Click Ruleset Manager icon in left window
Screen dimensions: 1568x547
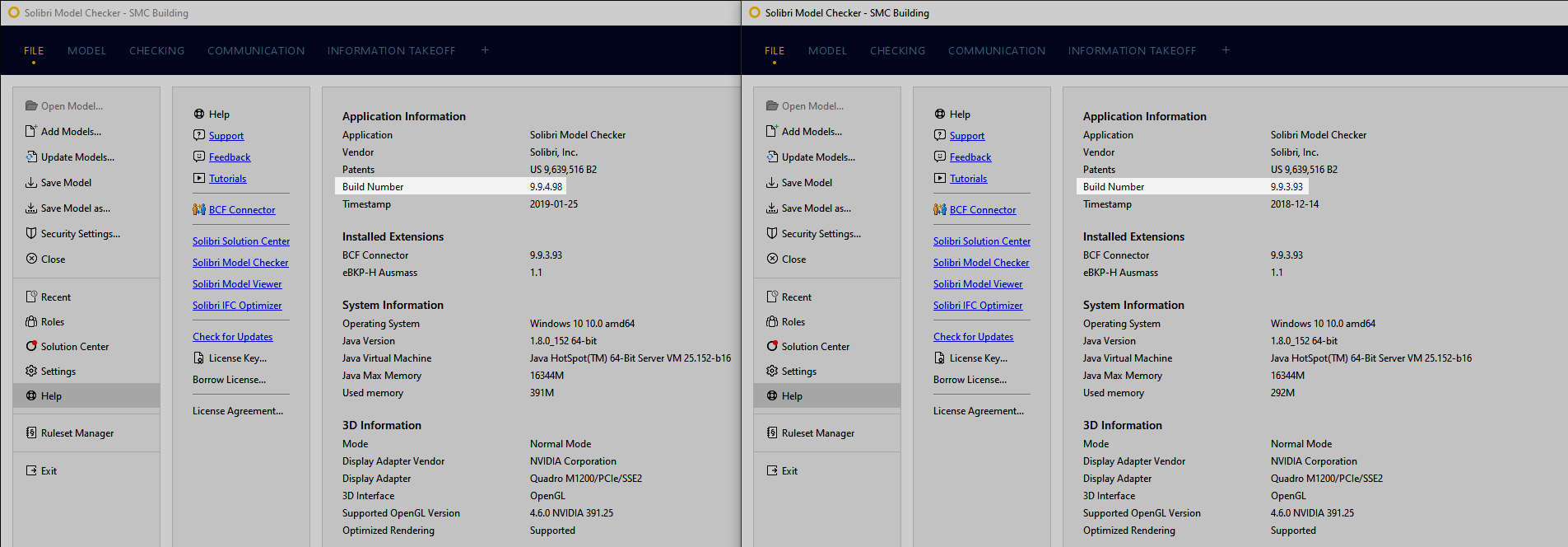coord(31,432)
